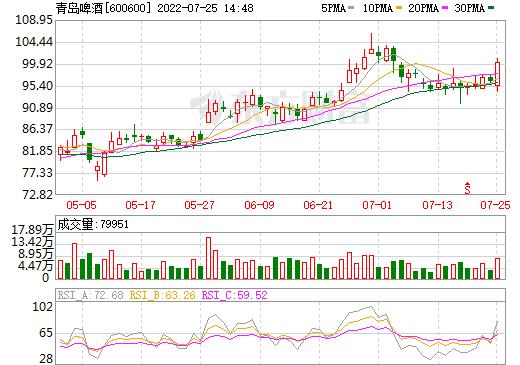
Task: Click the 20PMA legend label
Action: click(x=423, y=8)
